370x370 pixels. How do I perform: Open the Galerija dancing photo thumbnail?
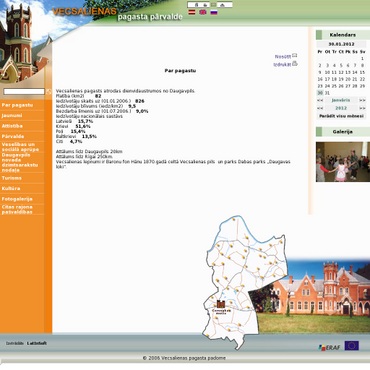(343, 162)
